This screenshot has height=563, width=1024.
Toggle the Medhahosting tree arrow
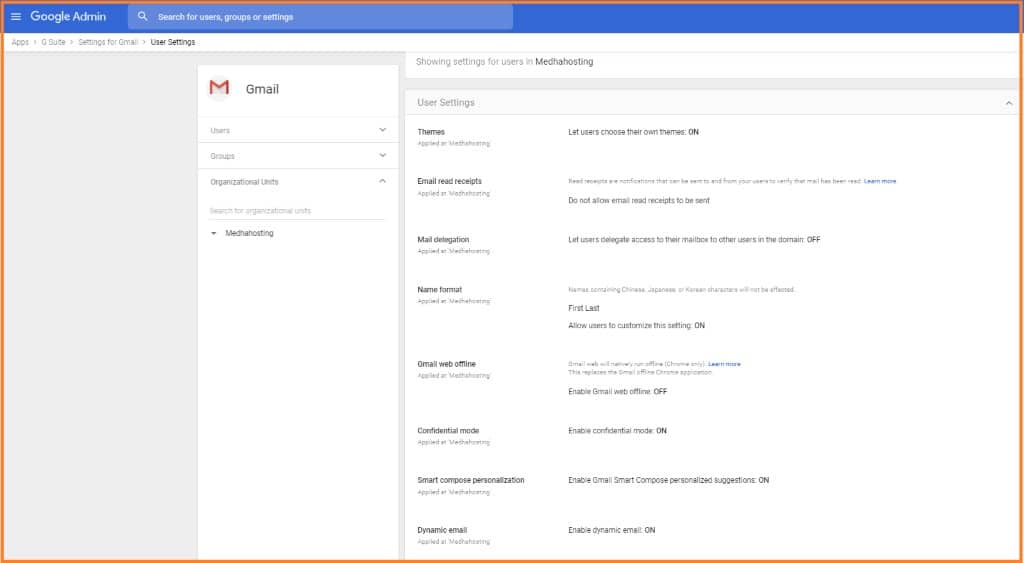214,234
